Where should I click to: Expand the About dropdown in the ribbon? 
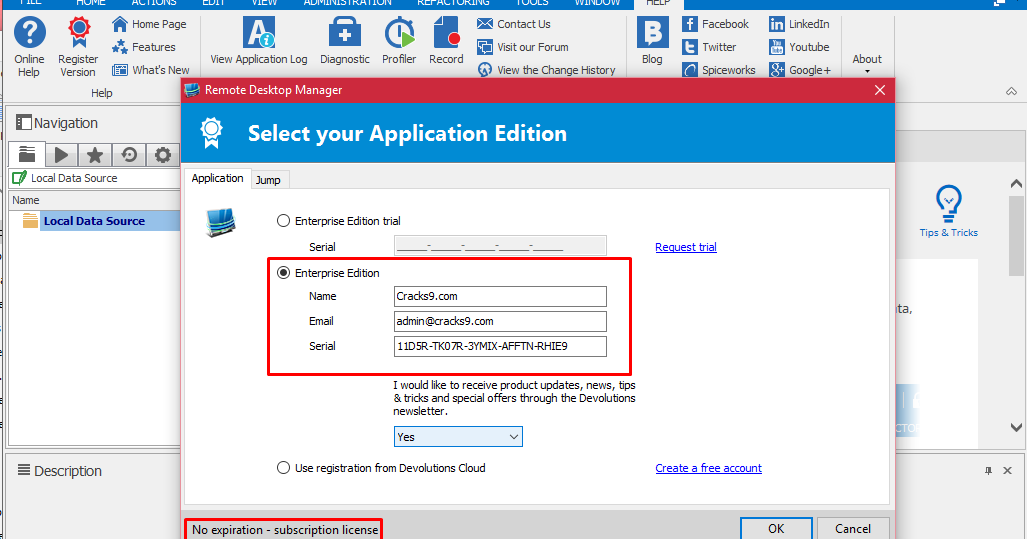click(x=867, y=64)
